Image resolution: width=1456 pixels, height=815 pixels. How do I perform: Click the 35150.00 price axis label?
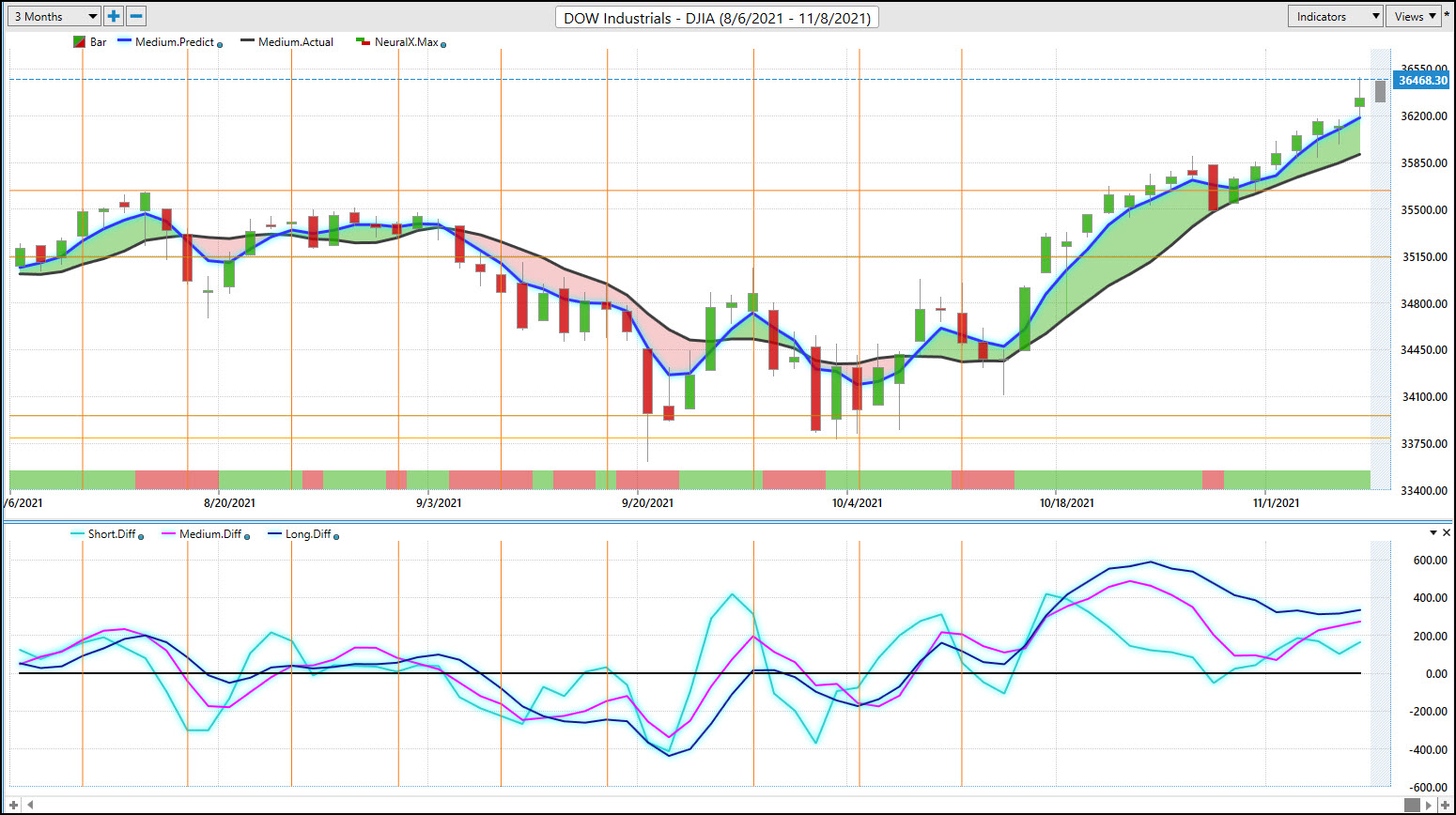[1424, 257]
